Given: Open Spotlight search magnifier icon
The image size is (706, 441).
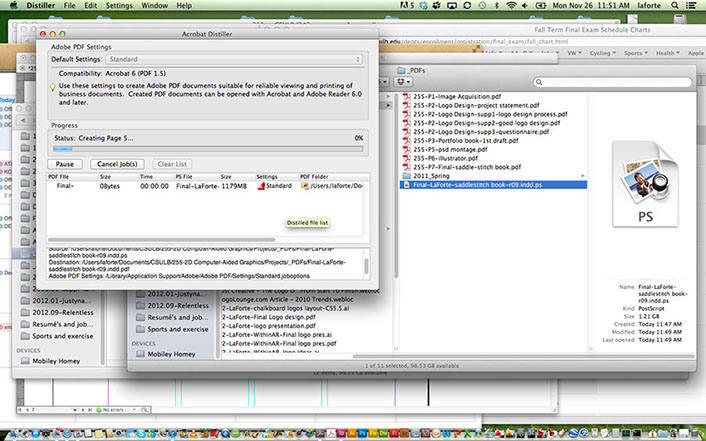Looking at the screenshot, I should click(674, 5).
